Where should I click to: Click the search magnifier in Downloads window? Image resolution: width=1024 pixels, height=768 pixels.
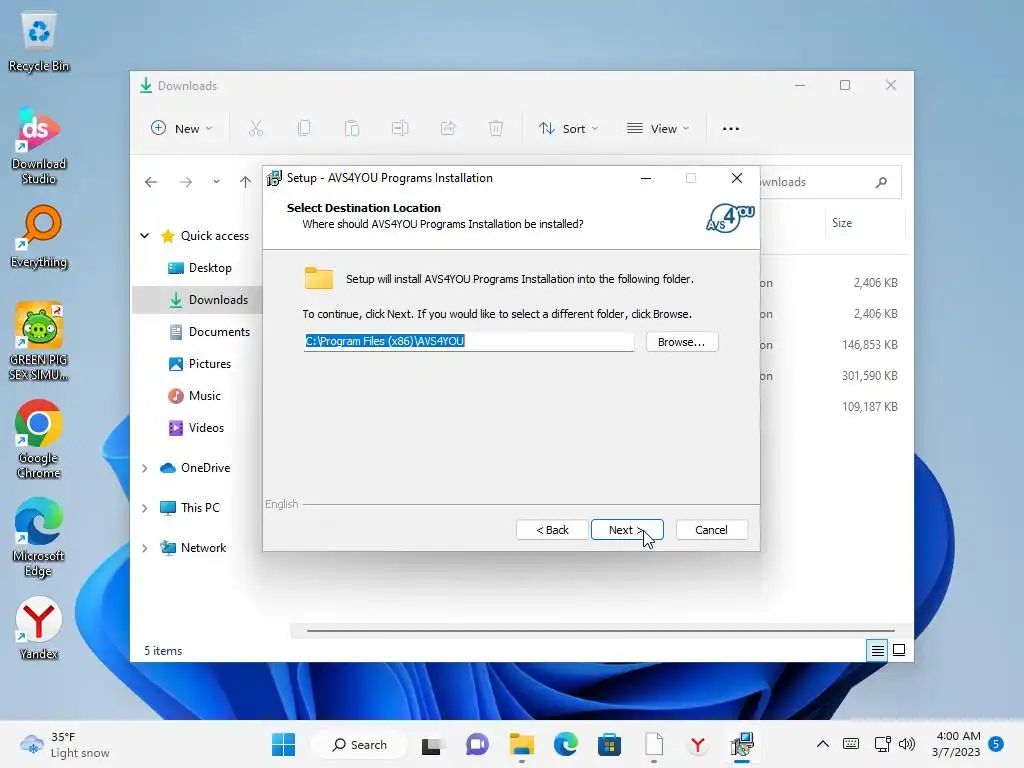click(882, 182)
